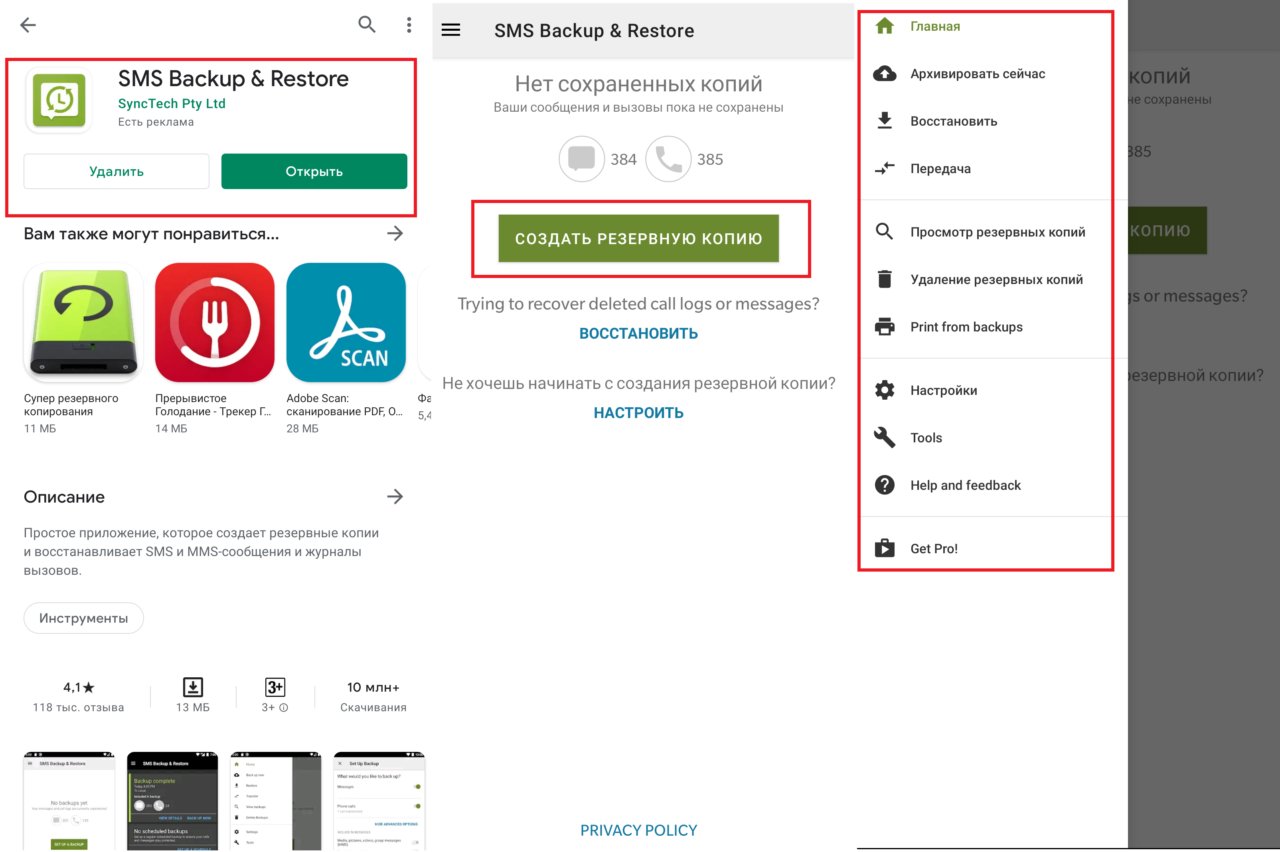The height and width of the screenshot is (852, 1280).
Task: Open the SyncTech Pty Ltd developer link
Action: click(172, 104)
